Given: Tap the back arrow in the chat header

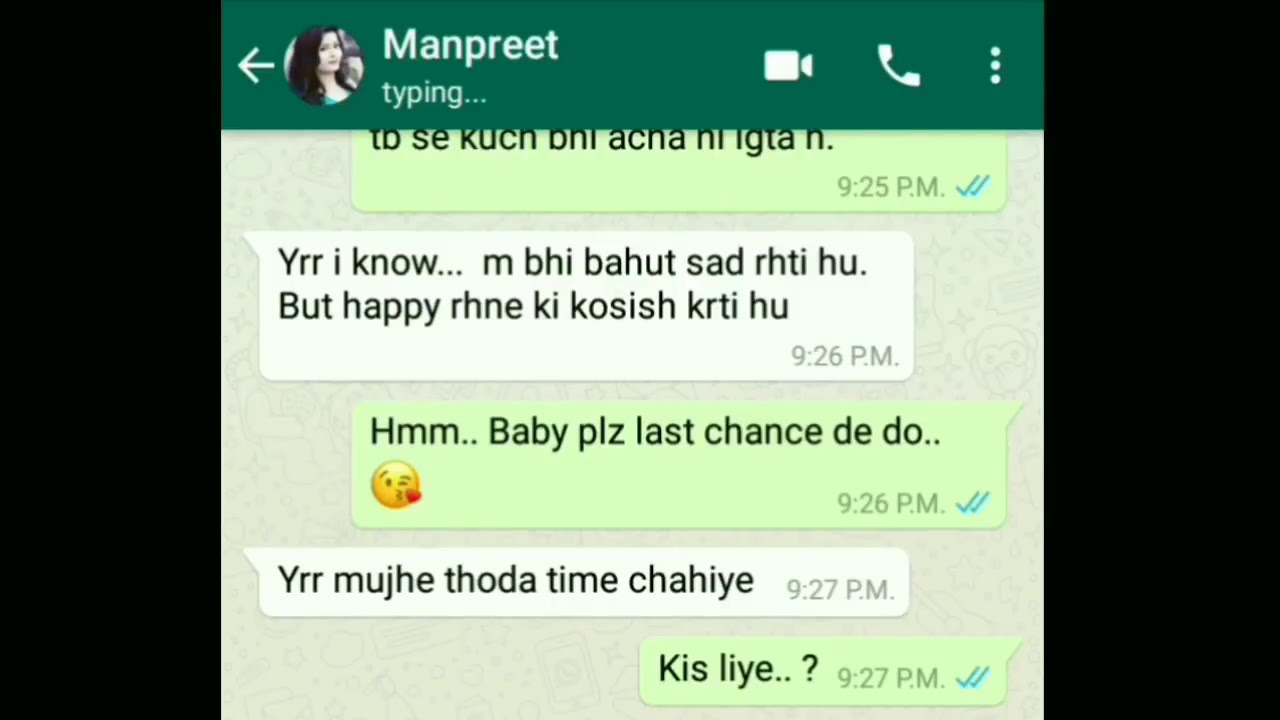Looking at the screenshot, I should pyautogui.click(x=256, y=66).
